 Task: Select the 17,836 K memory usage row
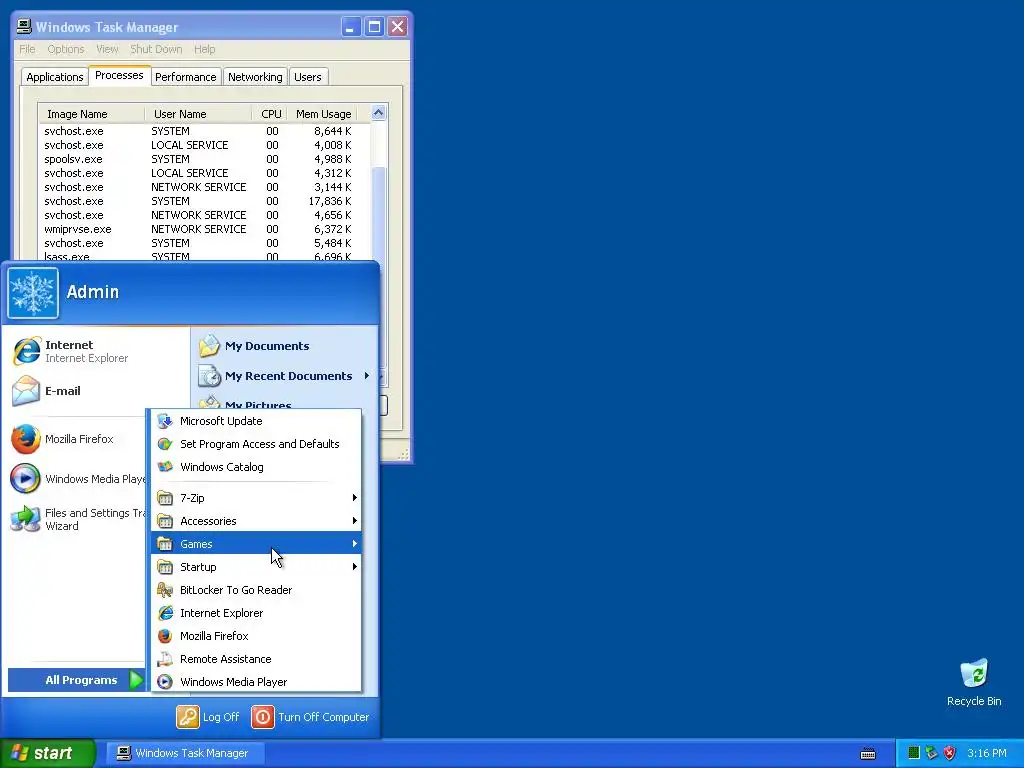coord(204,201)
